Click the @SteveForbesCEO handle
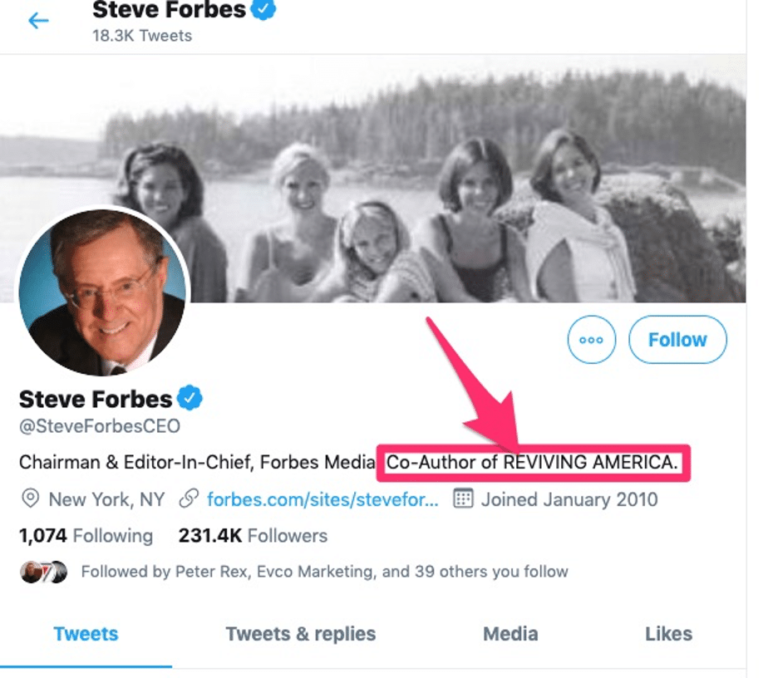Viewport: 768px width, 678px height. coord(100,427)
